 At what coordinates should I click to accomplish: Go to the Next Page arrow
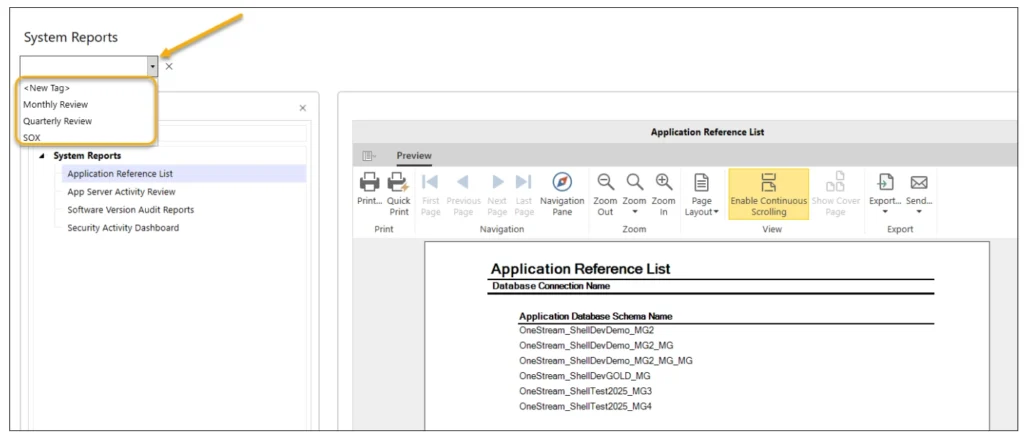[x=497, y=183]
